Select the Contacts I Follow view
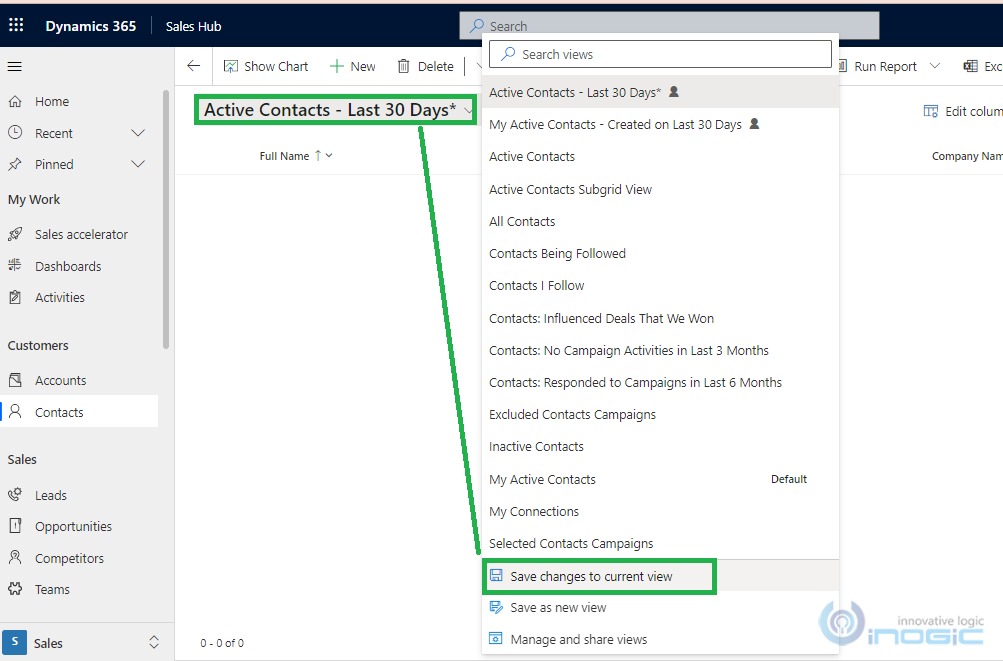The image size is (1003, 661). [x=660, y=285]
